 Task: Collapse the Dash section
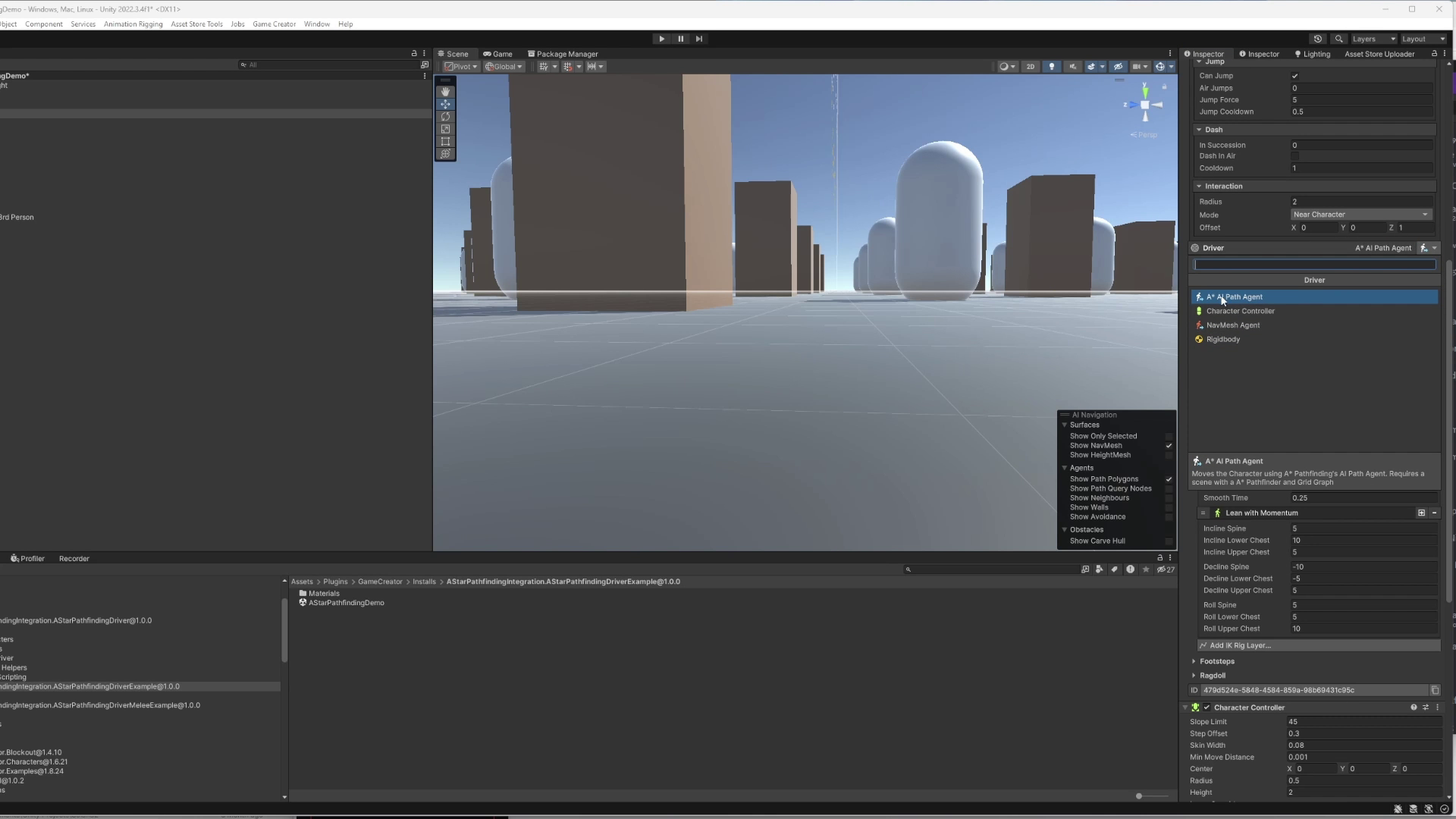point(1199,130)
